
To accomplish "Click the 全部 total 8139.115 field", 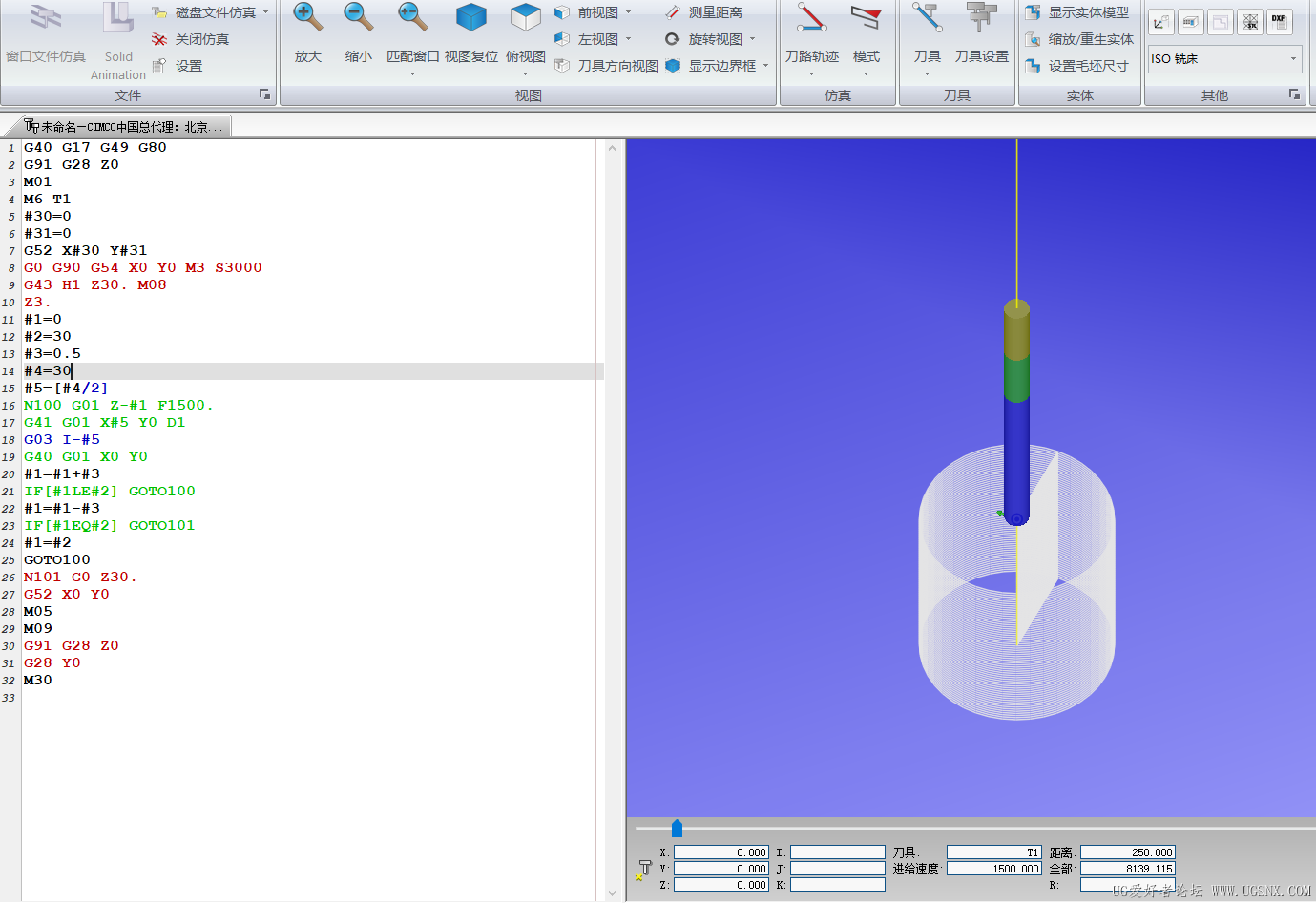I will click(x=1127, y=869).
